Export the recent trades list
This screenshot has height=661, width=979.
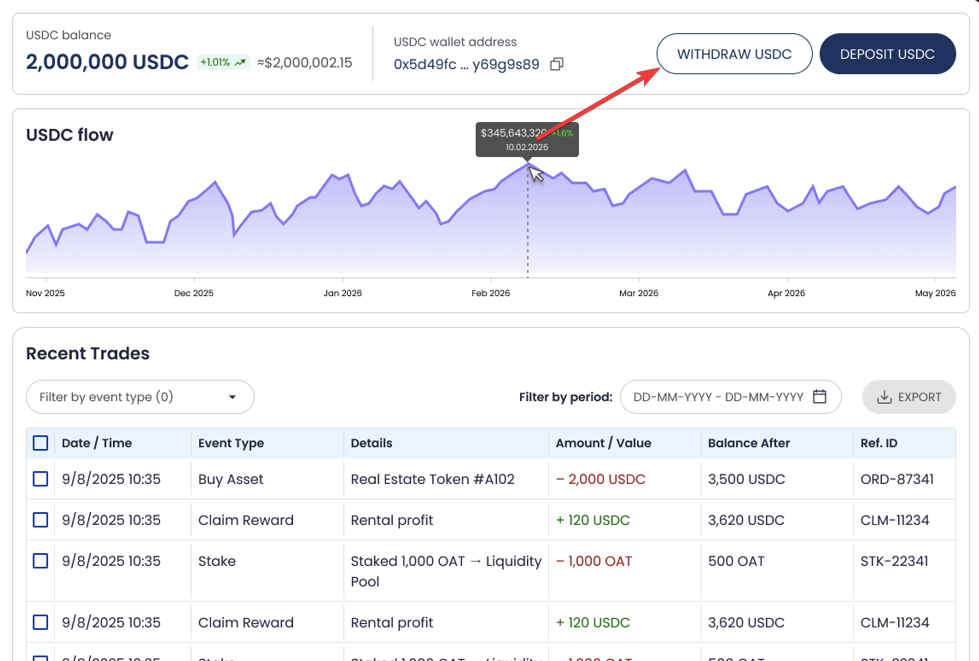[x=909, y=397]
